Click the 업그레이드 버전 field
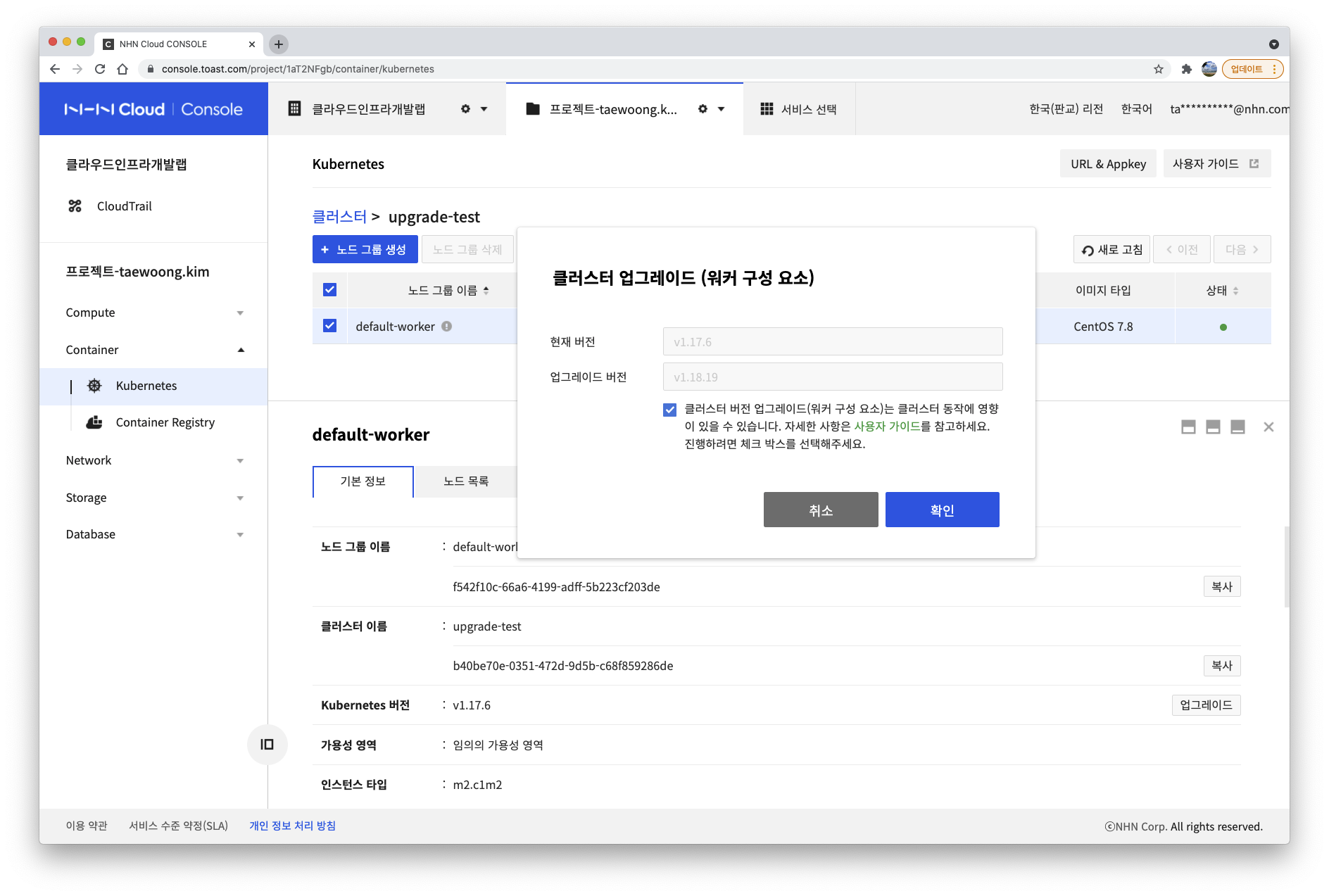This screenshot has width=1329, height=896. point(833,377)
